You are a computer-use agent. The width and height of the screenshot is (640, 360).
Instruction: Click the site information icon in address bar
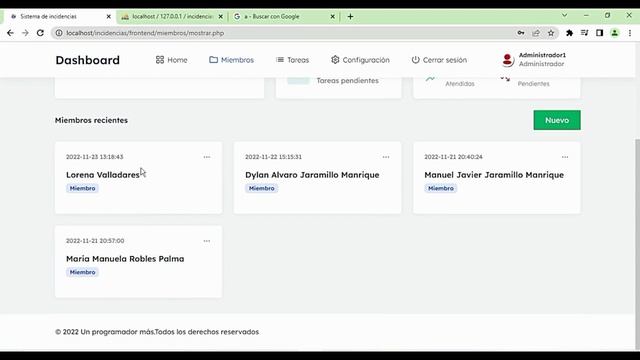(59, 33)
